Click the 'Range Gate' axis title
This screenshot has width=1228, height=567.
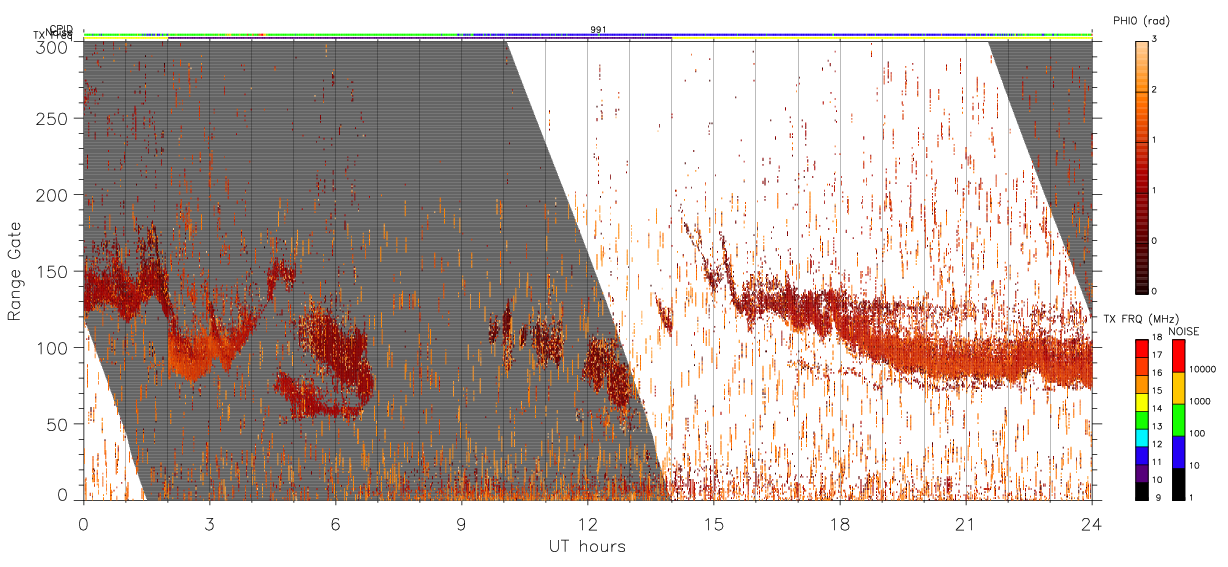(15, 271)
